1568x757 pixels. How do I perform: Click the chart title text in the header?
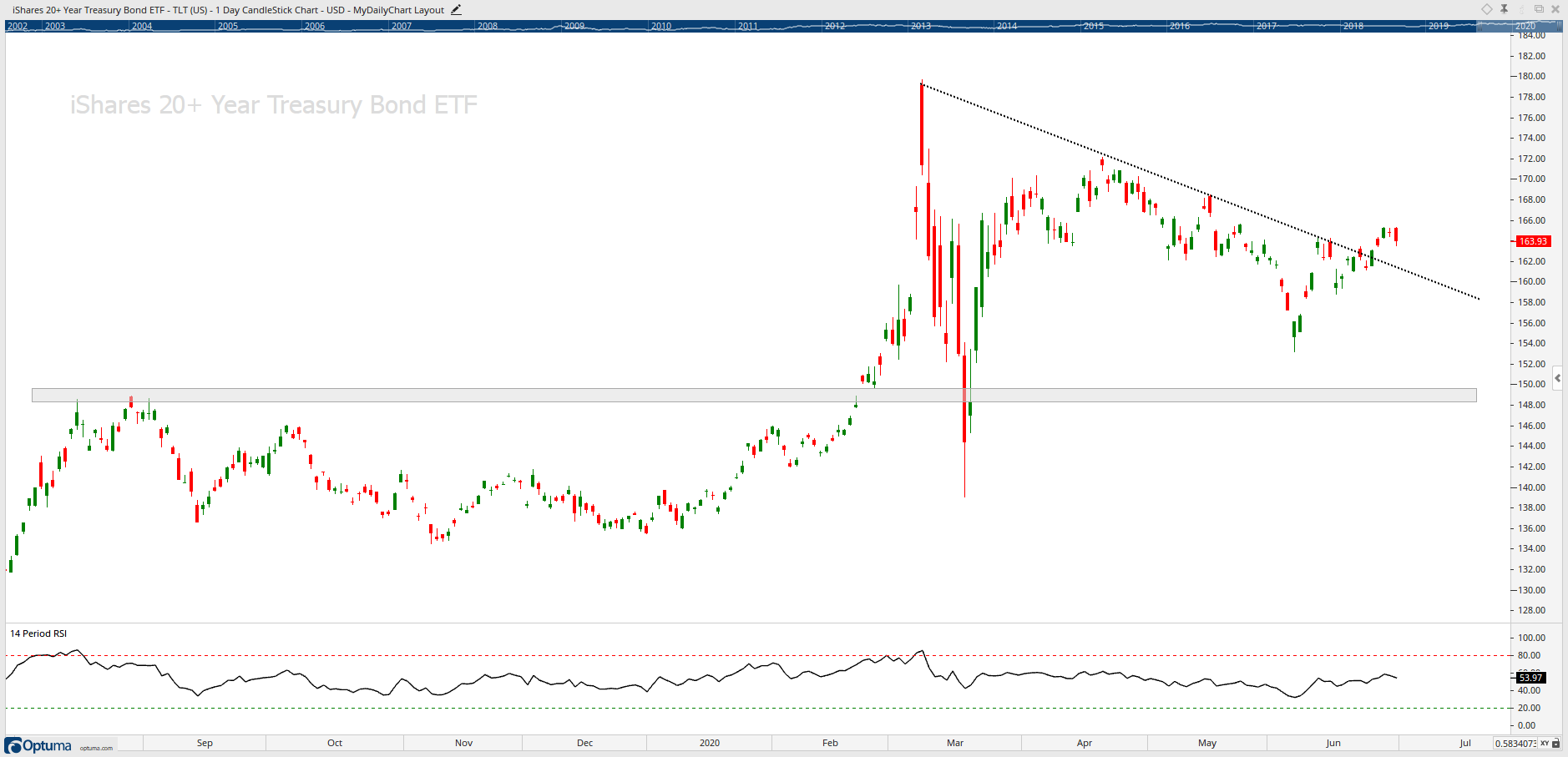(228, 10)
